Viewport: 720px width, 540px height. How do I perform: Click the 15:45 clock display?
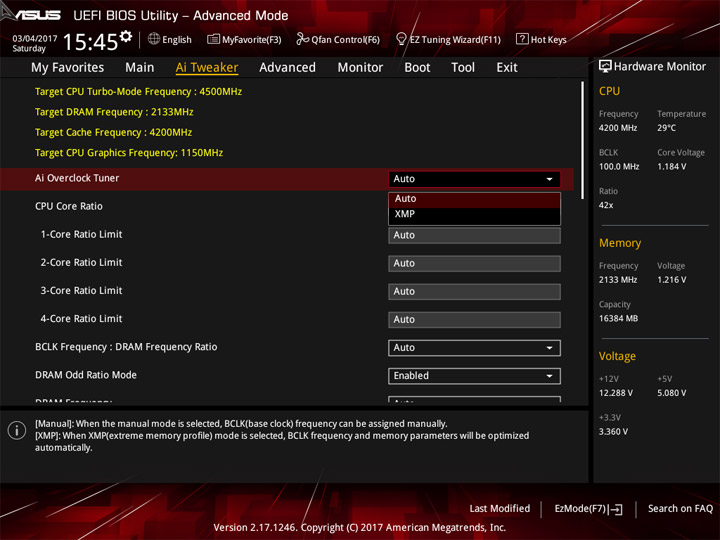tap(90, 42)
